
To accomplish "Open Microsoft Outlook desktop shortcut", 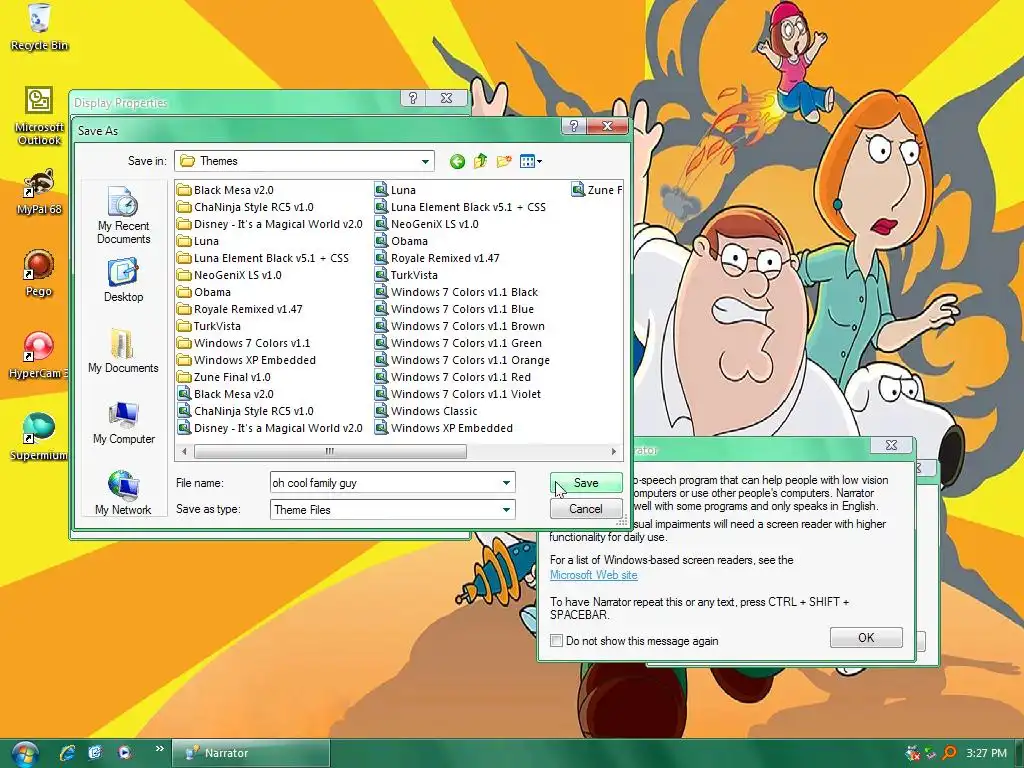I will click(39, 116).
